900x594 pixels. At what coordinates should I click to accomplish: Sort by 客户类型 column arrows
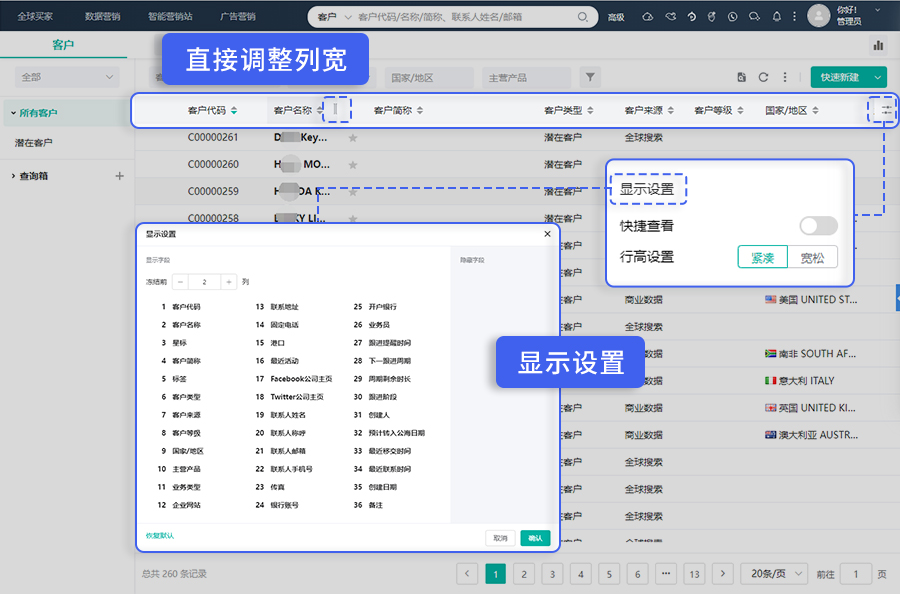tap(590, 110)
